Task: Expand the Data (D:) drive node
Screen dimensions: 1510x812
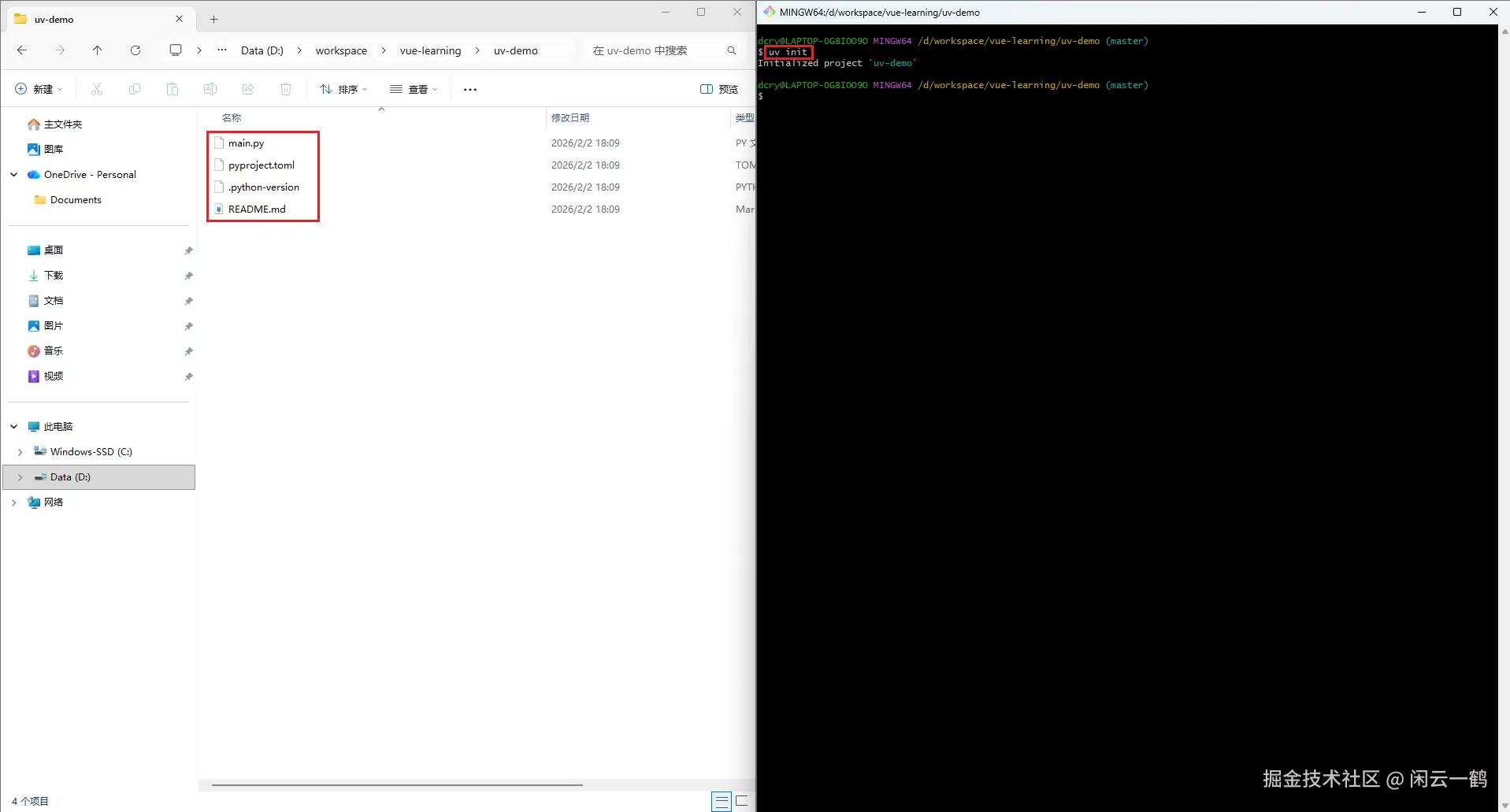Action: (20, 477)
